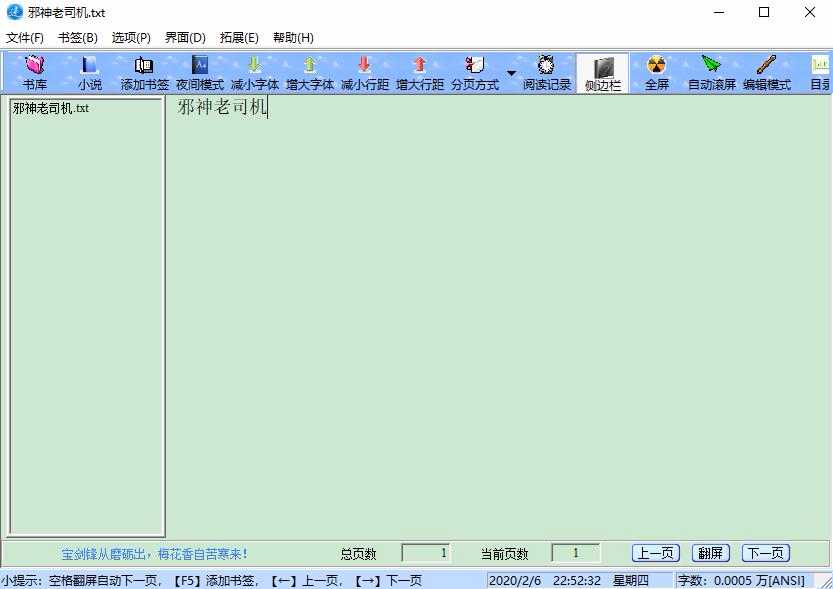Click the 小提示 hint text in status bar

211,581
